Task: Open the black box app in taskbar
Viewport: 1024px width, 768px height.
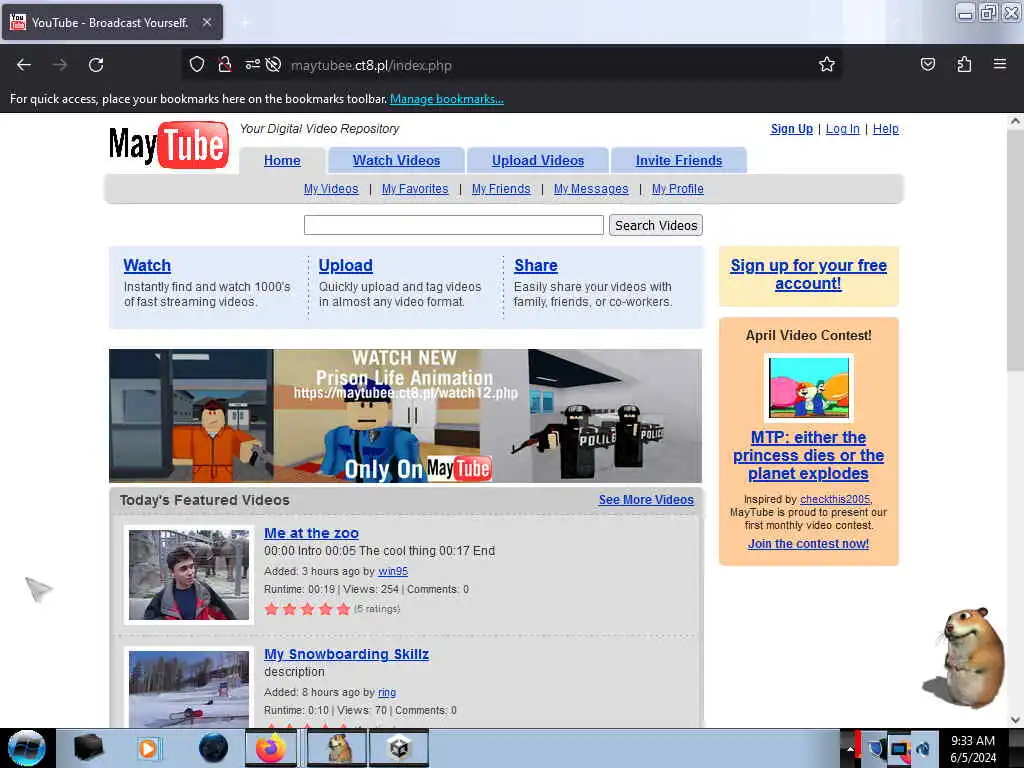Action: [88, 748]
